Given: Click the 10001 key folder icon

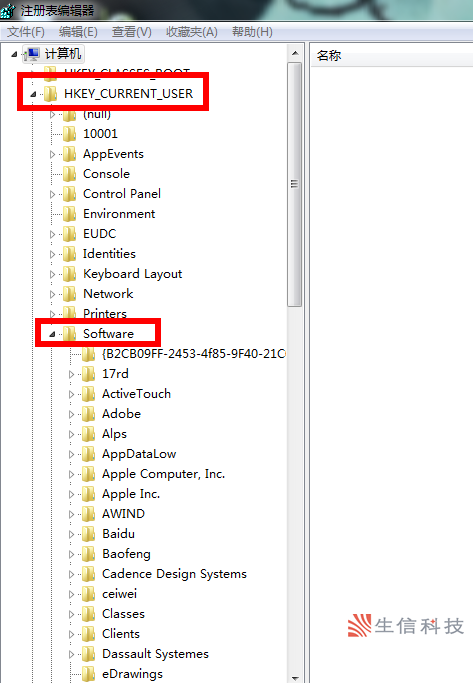Looking at the screenshot, I should pos(69,134).
